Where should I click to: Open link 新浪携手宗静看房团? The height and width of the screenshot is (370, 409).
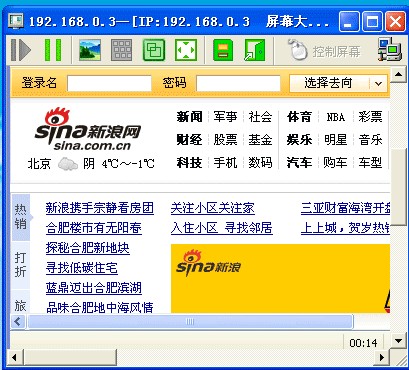pyautogui.click(x=100, y=208)
